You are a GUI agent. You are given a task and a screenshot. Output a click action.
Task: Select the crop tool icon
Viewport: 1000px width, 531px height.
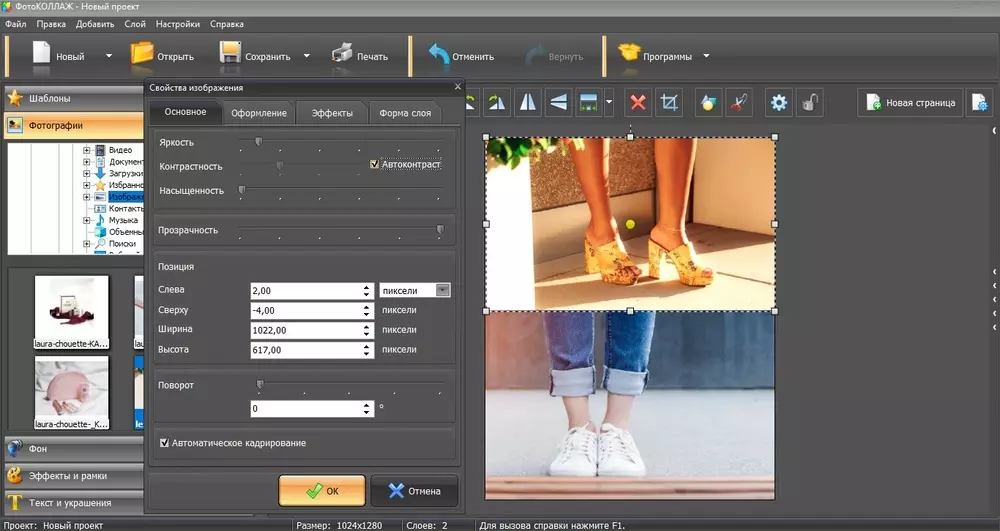point(670,102)
